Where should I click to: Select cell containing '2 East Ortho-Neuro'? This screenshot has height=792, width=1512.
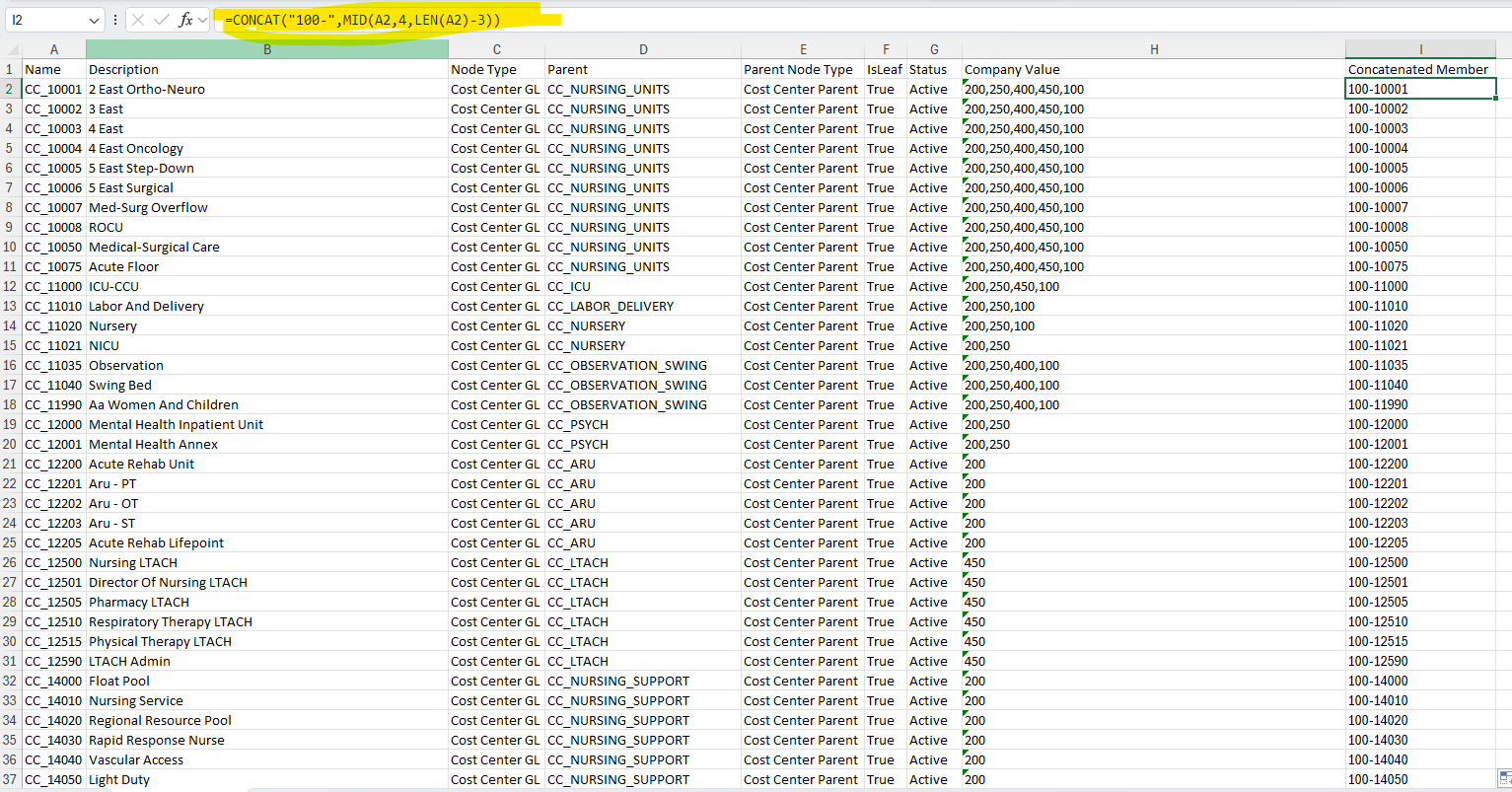click(266, 89)
